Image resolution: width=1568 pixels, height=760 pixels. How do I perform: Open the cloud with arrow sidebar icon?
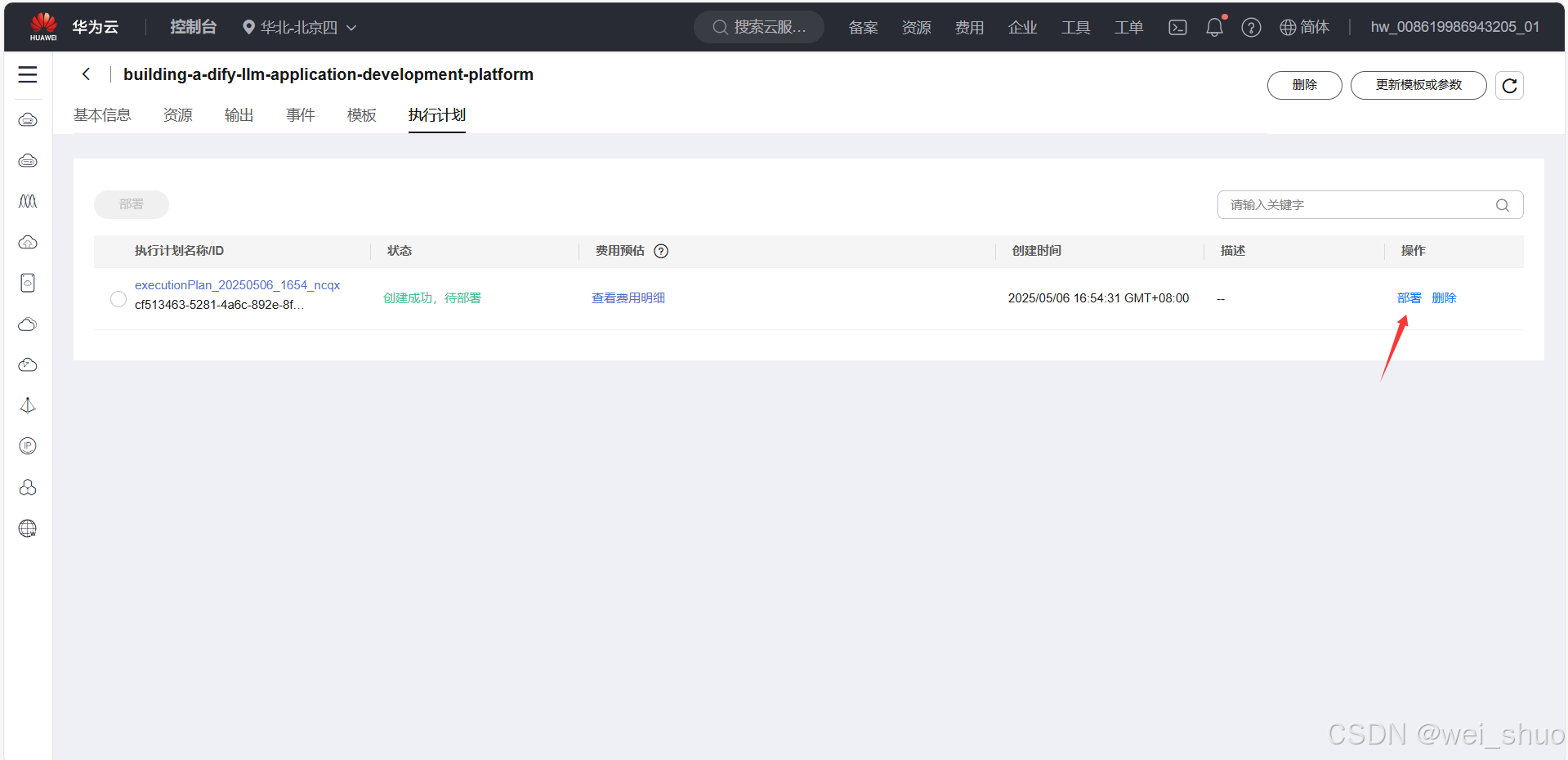28,364
